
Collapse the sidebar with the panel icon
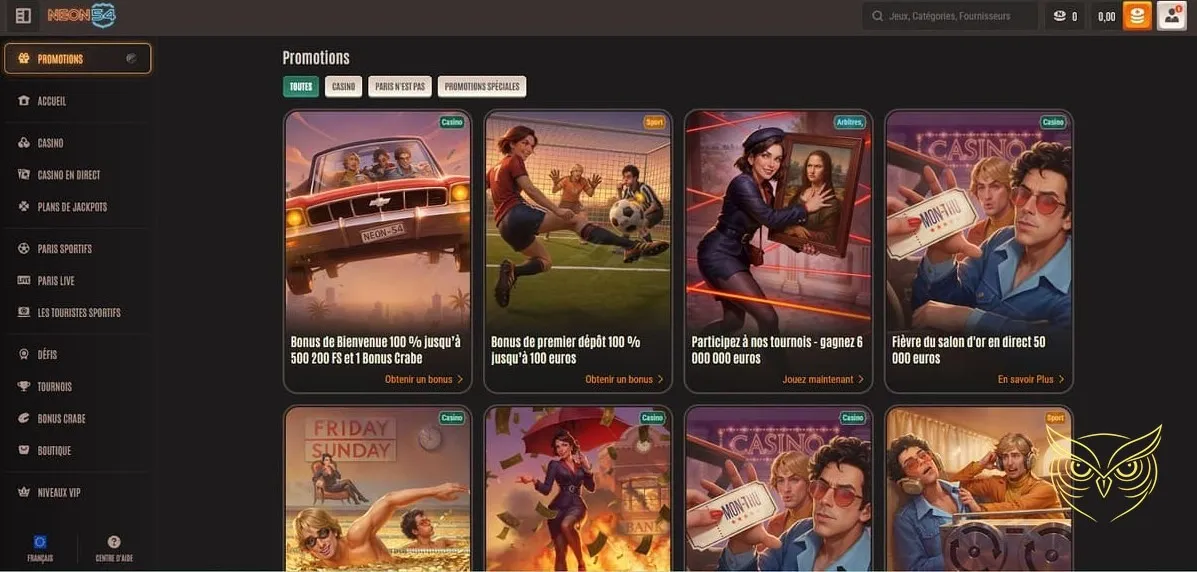(23, 15)
